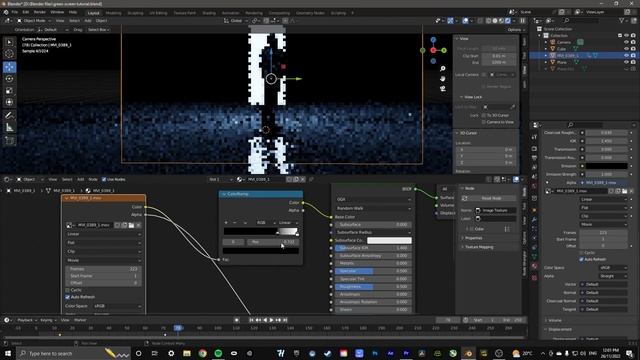Select the Annotate pencil tool

point(9,116)
